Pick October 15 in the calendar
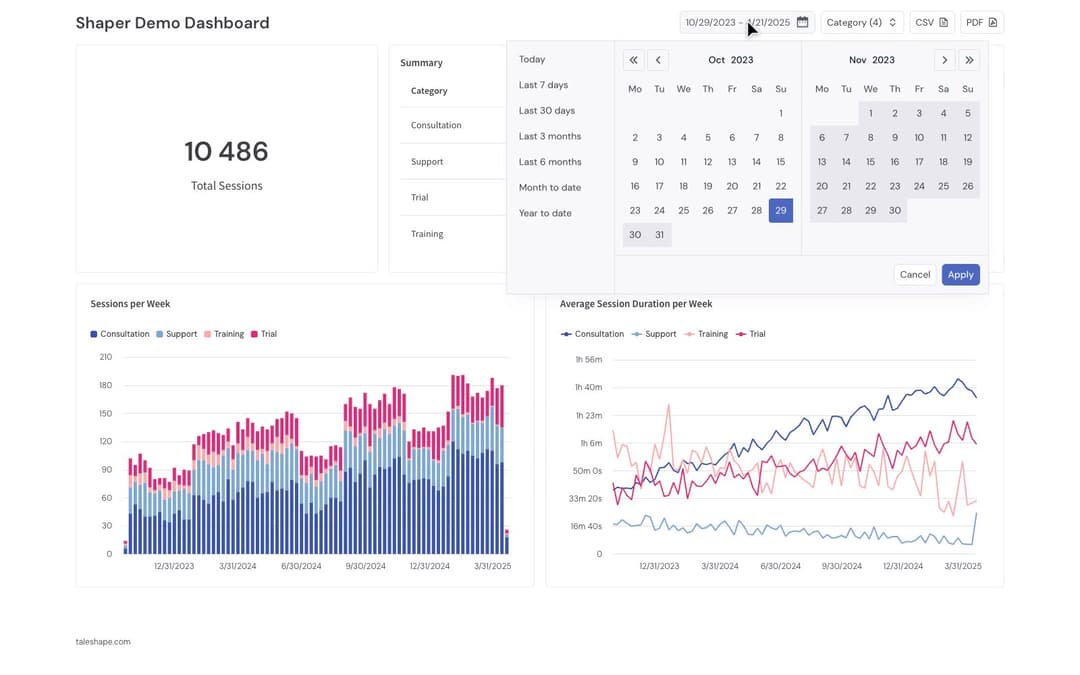The image size is (1080, 675). 780,162
